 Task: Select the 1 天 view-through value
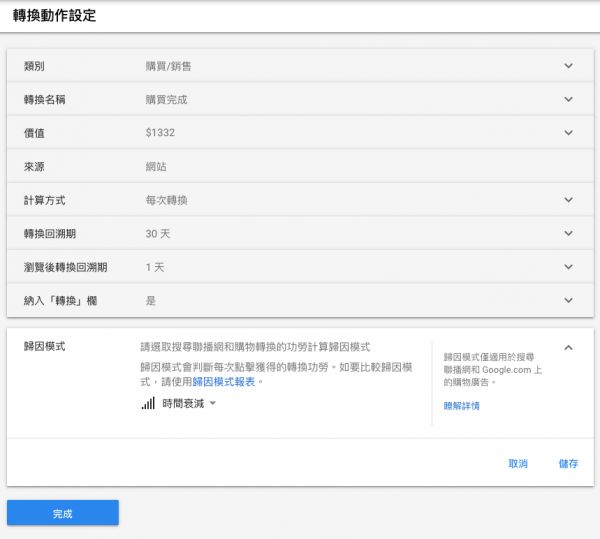(155, 267)
